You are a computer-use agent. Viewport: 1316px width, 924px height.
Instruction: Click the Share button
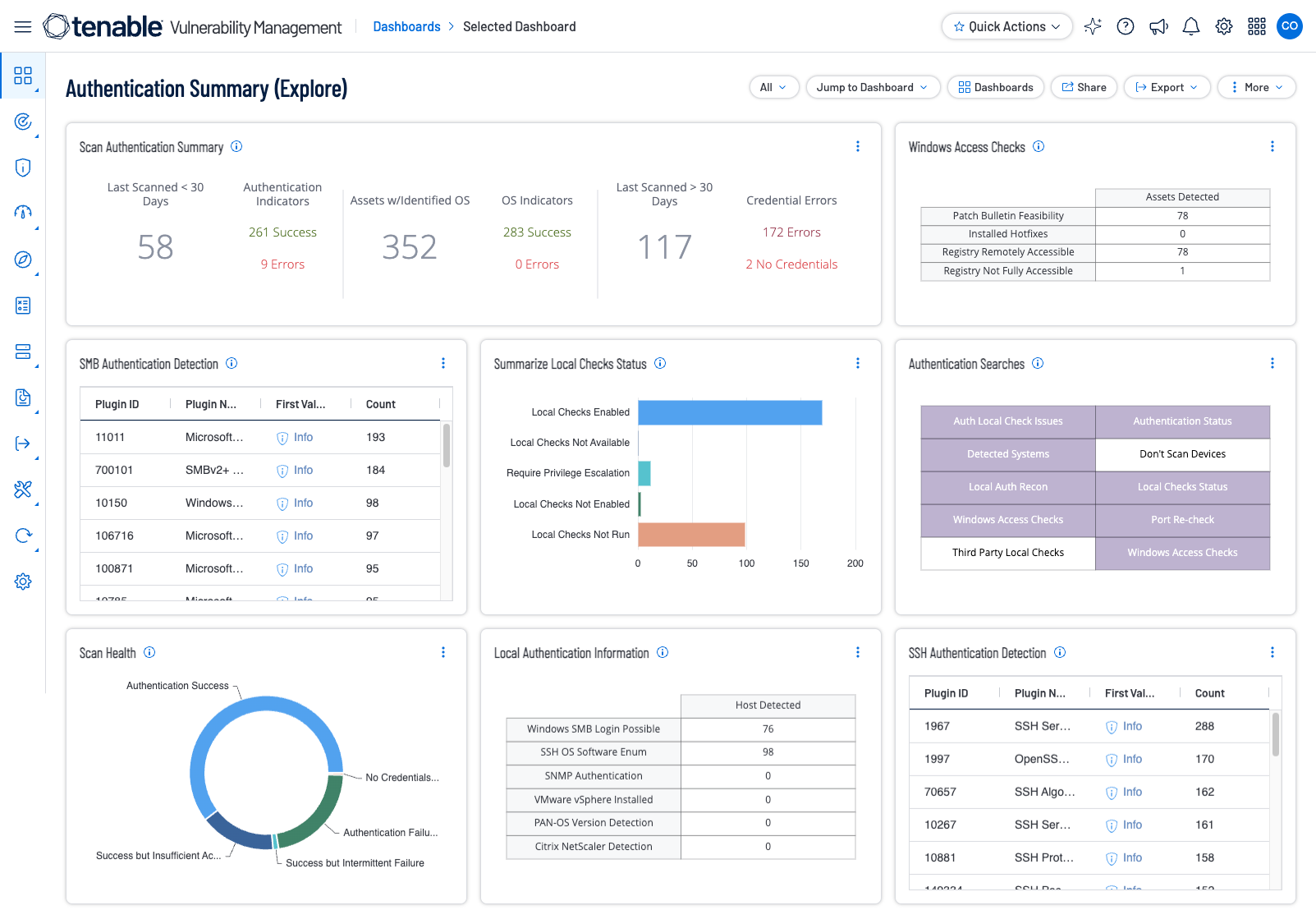pos(1084,87)
